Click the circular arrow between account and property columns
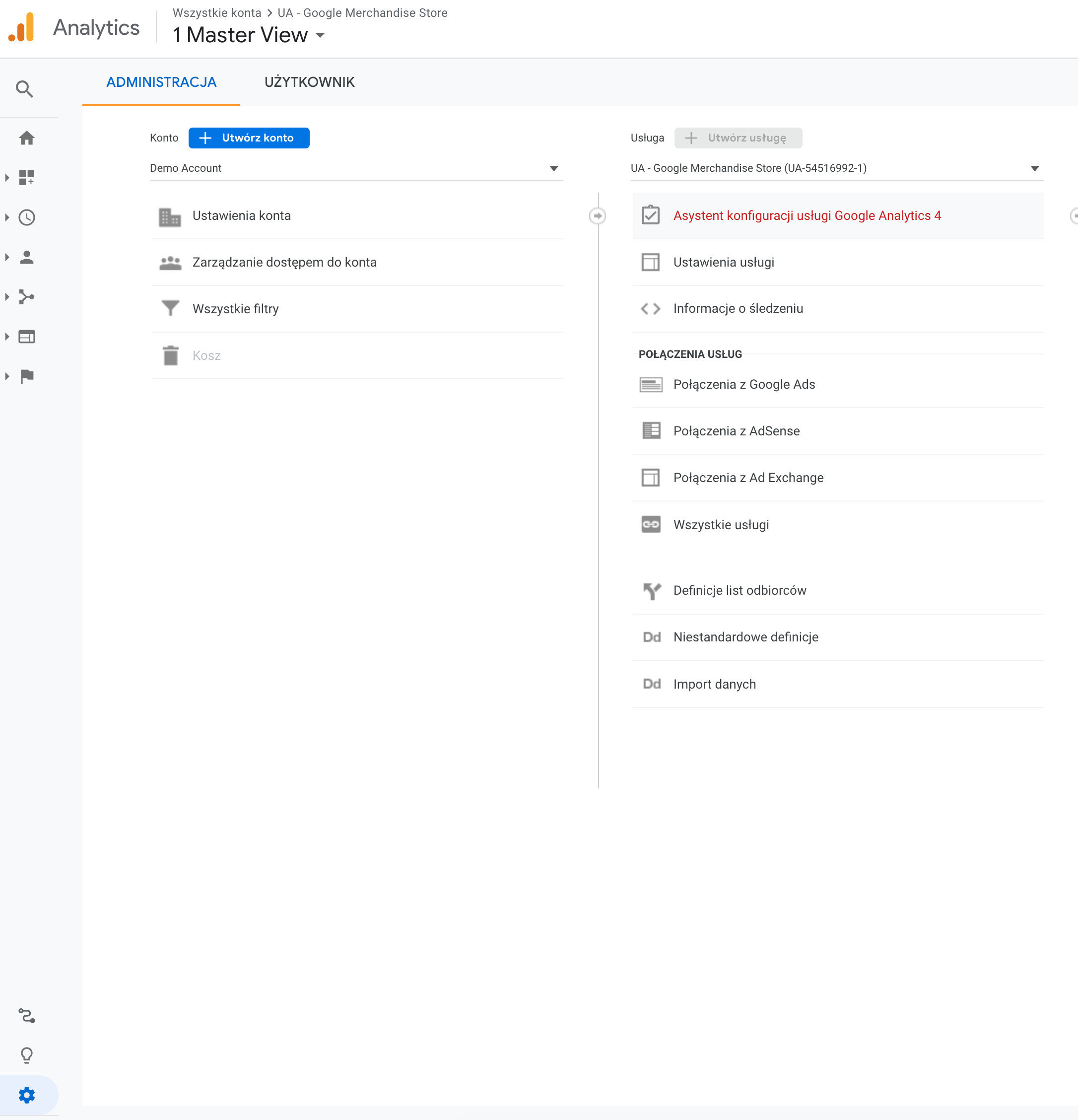1078x1120 pixels. point(597,216)
